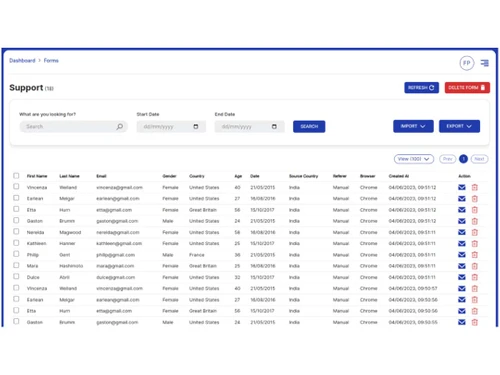This screenshot has width=500, height=375.
Task: Trash icon for Vincenza created at 09:51:12
Action: click(x=475, y=187)
